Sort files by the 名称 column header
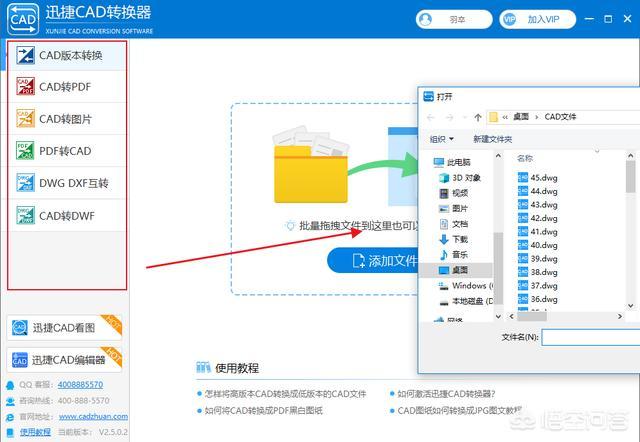Screen dimensions: 640x442 tap(525, 158)
